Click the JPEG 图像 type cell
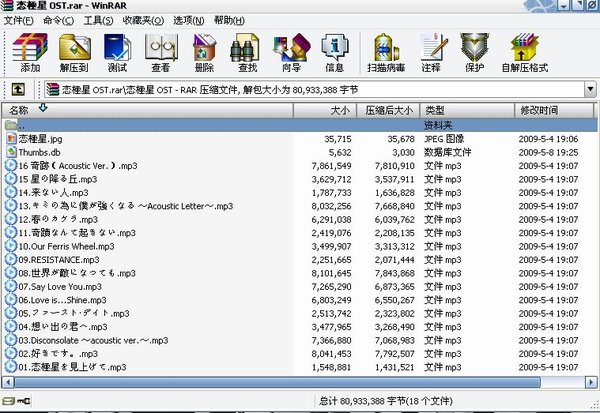This screenshot has width=600, height=413. click(x=444, y=139)
